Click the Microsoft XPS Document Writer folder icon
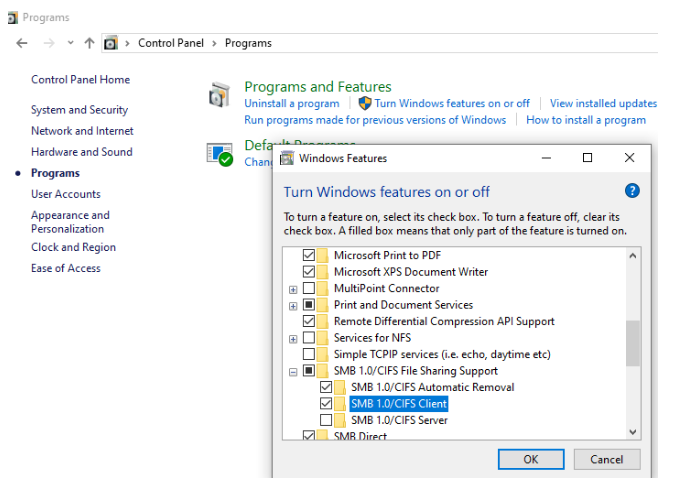 (322, 272)
